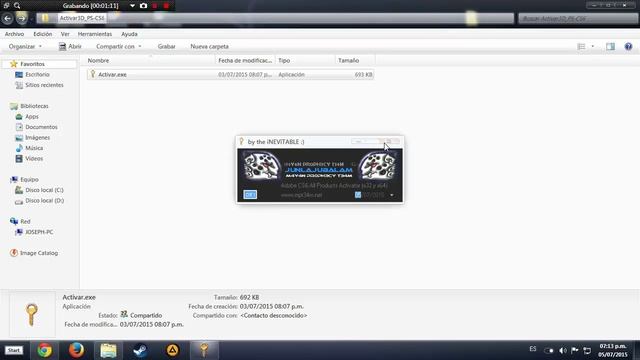Screen dimensions: 640x360
Task: Open the view options dropdown arrow
Action: [593, 47]
